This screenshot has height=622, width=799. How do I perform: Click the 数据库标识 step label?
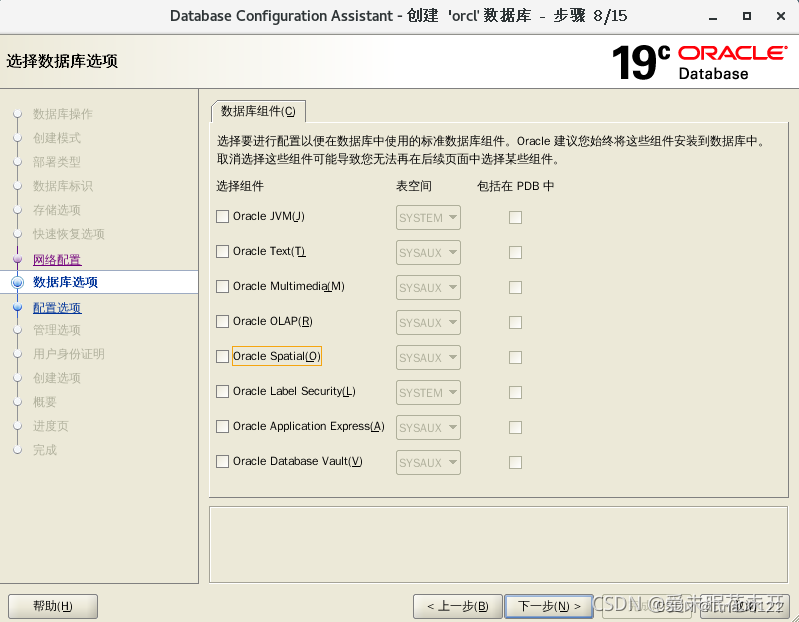pos(63,186)
